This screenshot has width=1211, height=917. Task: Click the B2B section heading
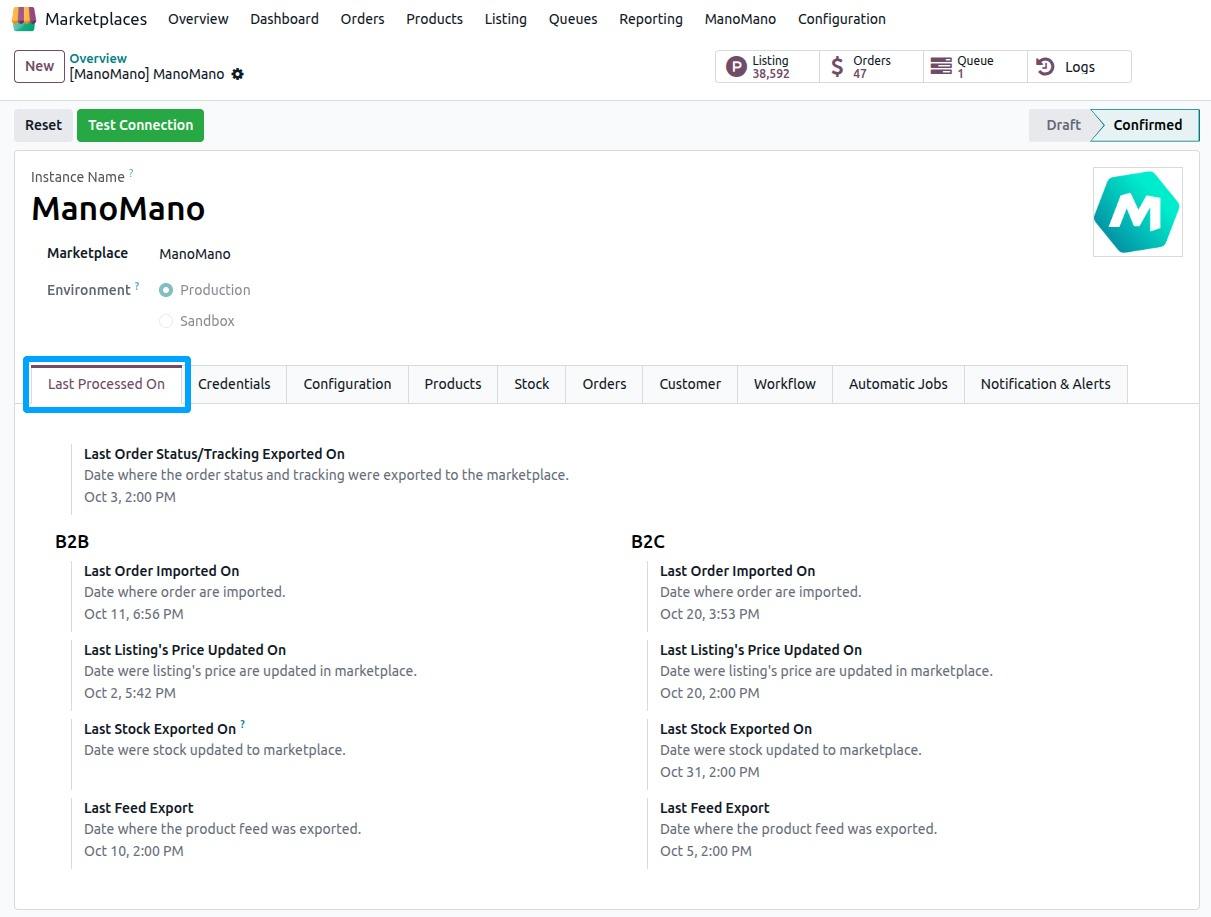click(x=72, y=542)
